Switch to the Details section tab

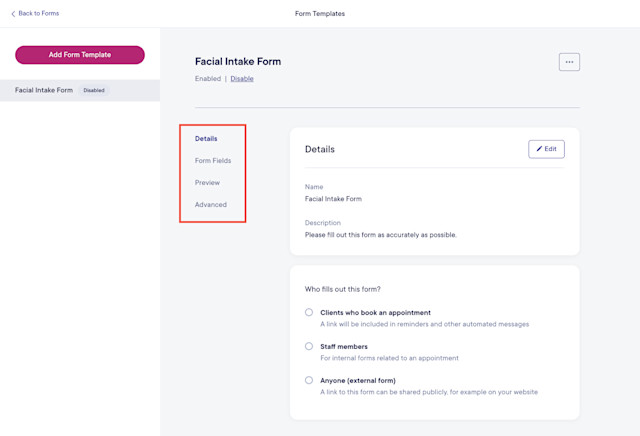(x=206, y=139)
